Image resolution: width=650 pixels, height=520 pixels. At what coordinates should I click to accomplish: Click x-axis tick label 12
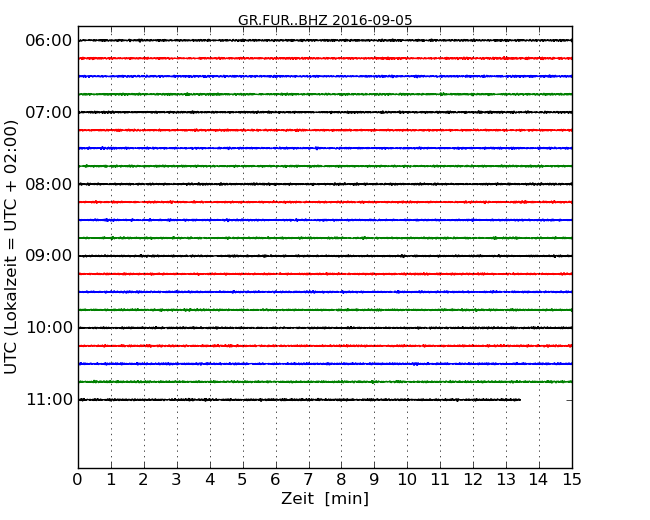coord(473,479)
